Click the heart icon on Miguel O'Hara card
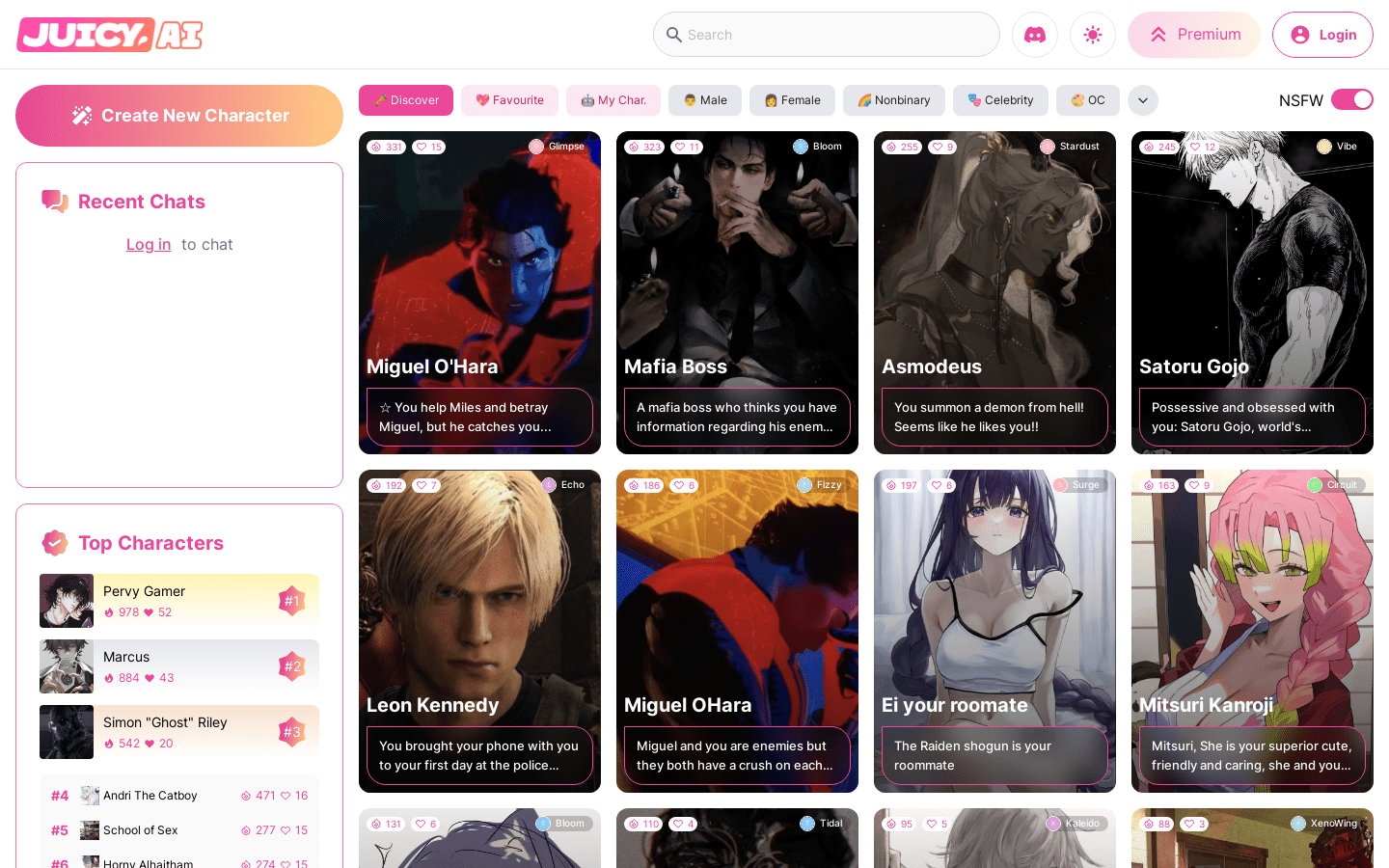Screen dimensions: 1389x868 click(x=422, y=148)
